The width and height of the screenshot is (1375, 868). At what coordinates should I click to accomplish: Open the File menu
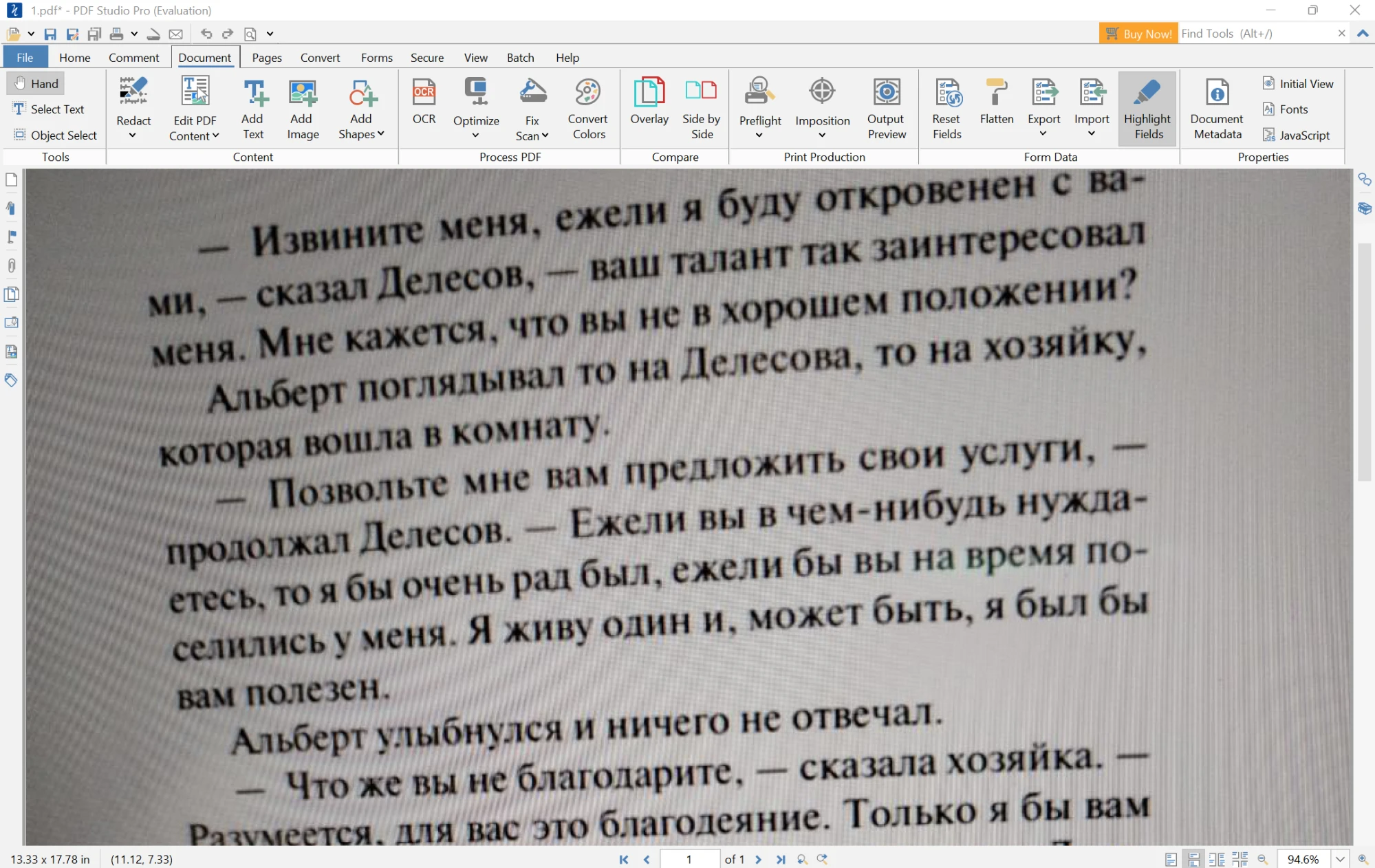[25, 57]
